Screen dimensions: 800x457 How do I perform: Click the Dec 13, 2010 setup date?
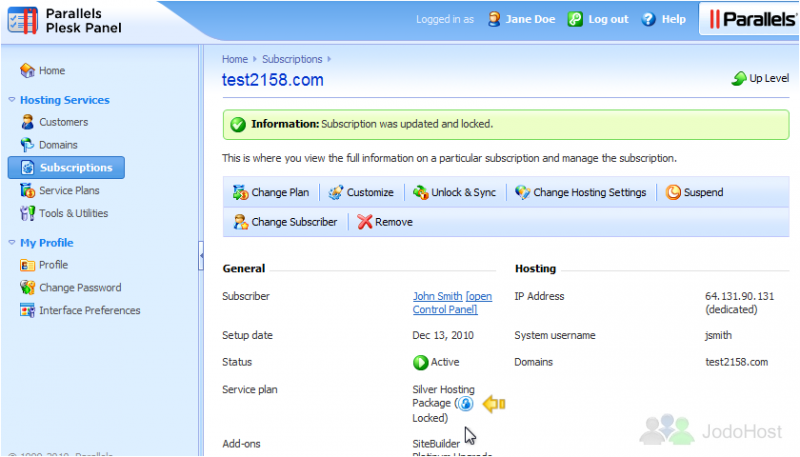[x=443, y=335]
